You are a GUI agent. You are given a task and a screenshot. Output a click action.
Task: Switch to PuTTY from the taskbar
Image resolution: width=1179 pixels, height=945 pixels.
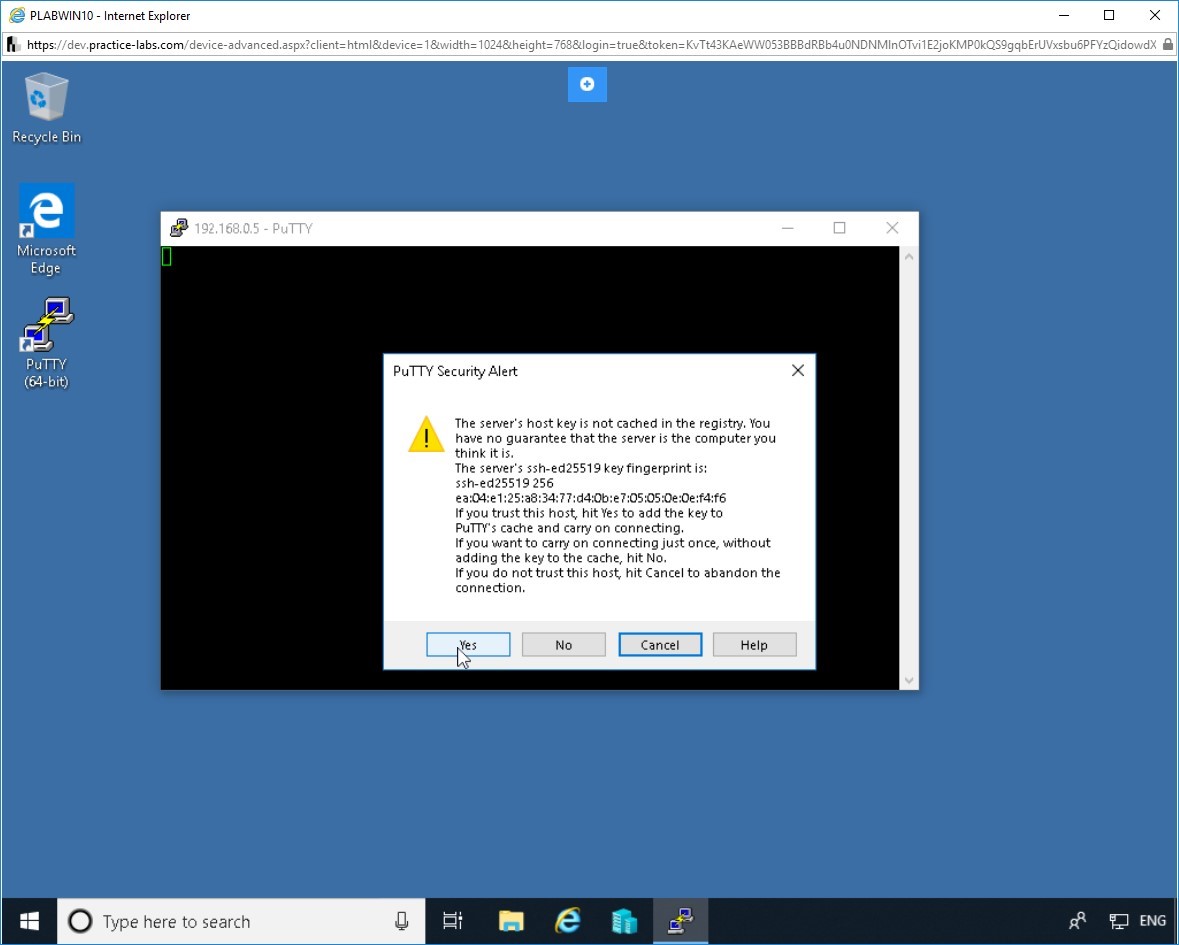point(680,921)
